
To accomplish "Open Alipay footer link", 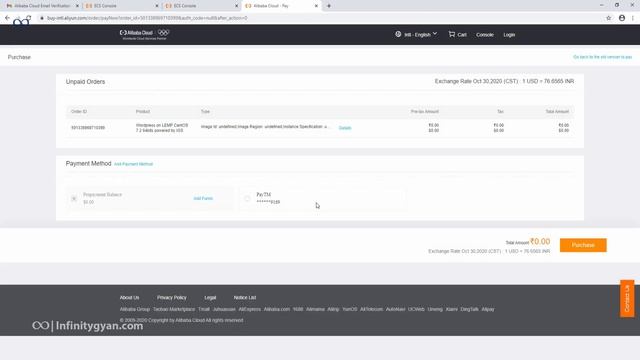I will [x=488, y=309].
